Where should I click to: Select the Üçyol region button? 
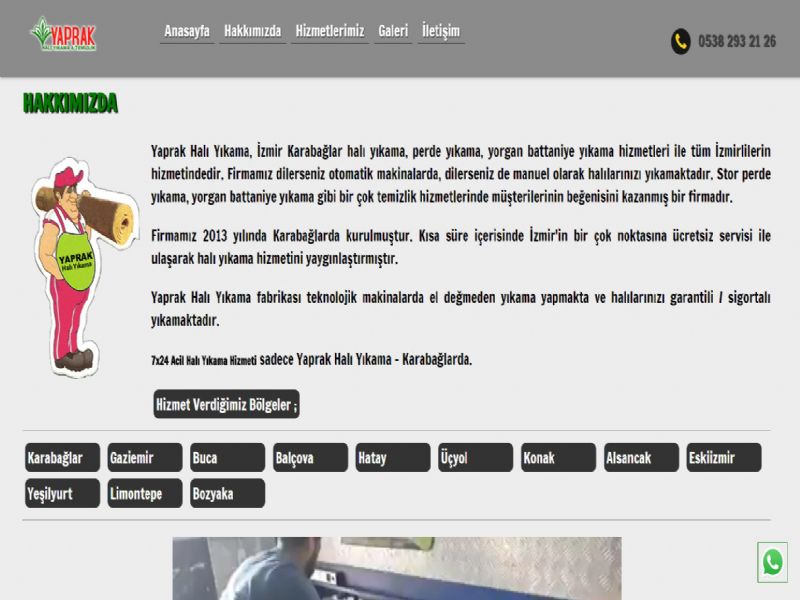point(476,458)
